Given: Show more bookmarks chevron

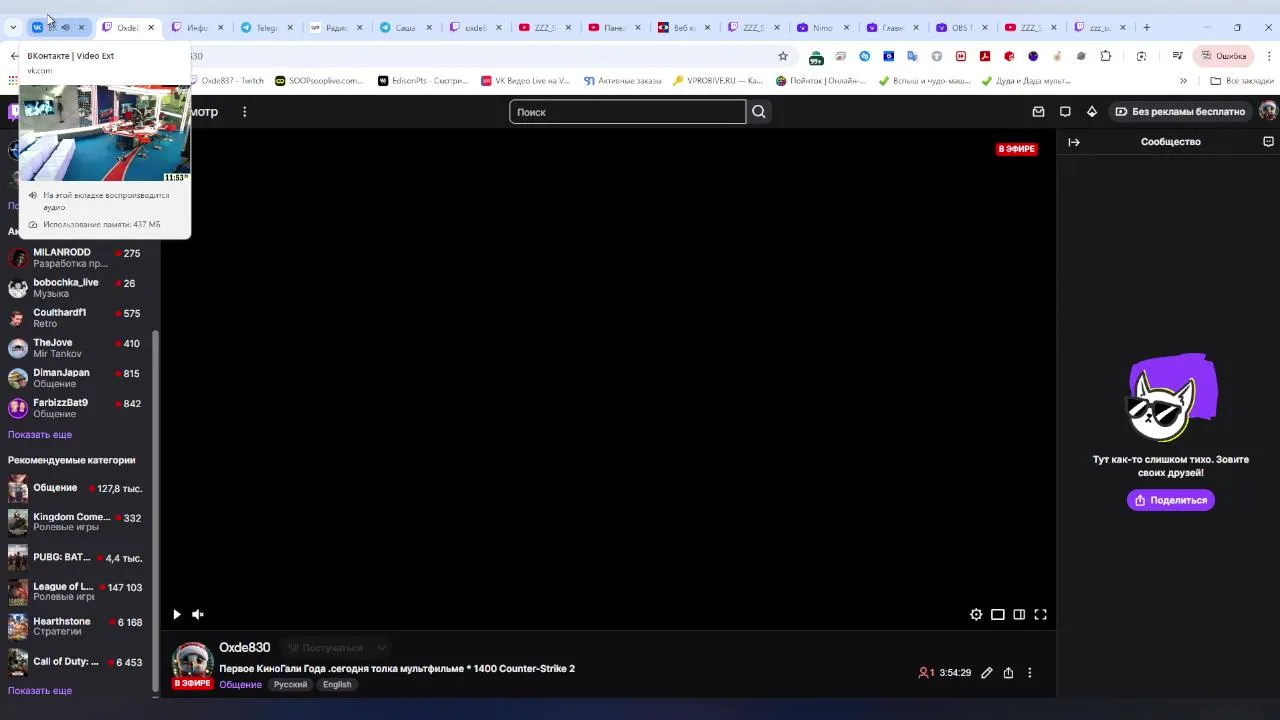Looking at the screenshot, I should (1183, 81).
